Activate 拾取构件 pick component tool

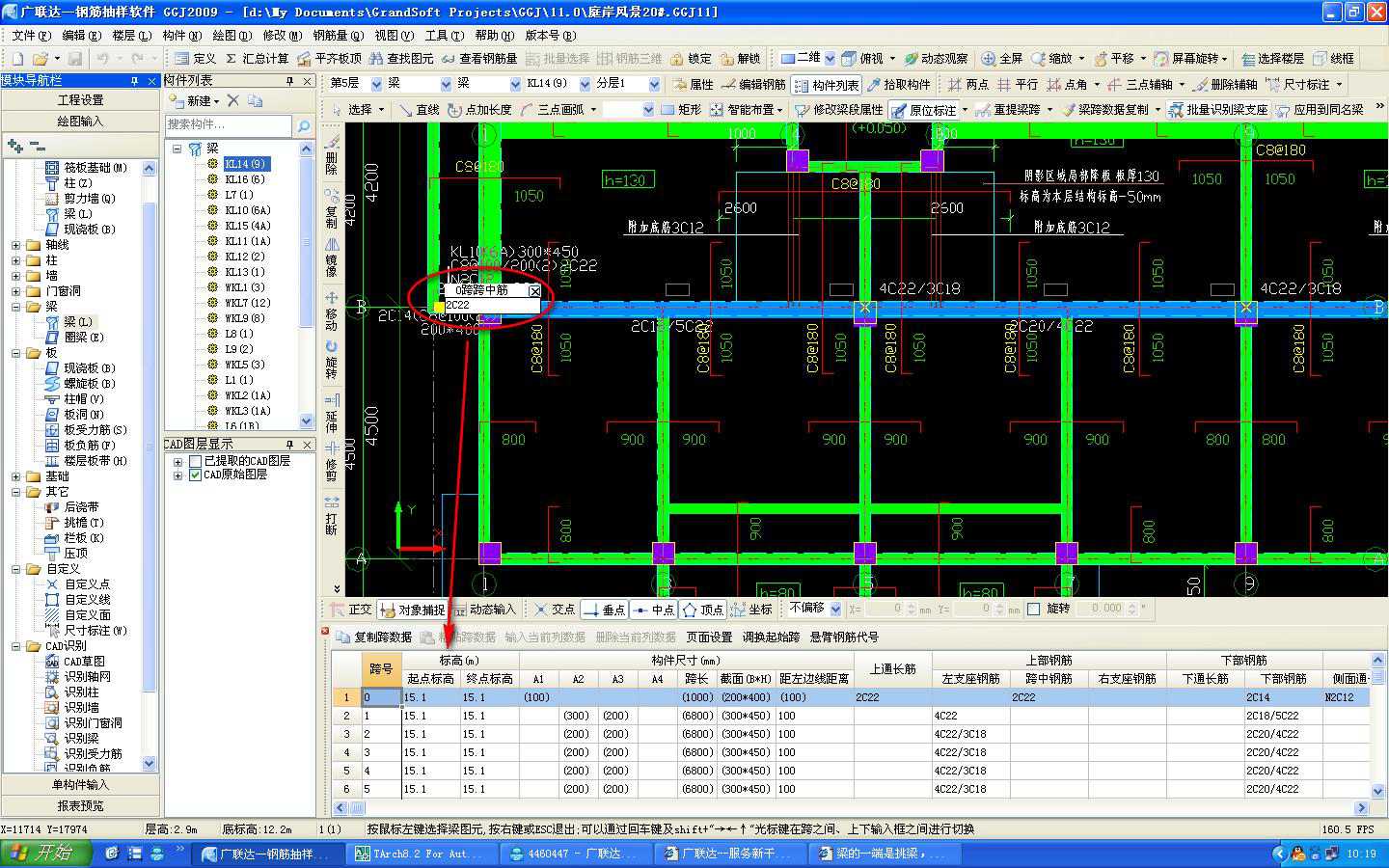click(x=899, y=84)
